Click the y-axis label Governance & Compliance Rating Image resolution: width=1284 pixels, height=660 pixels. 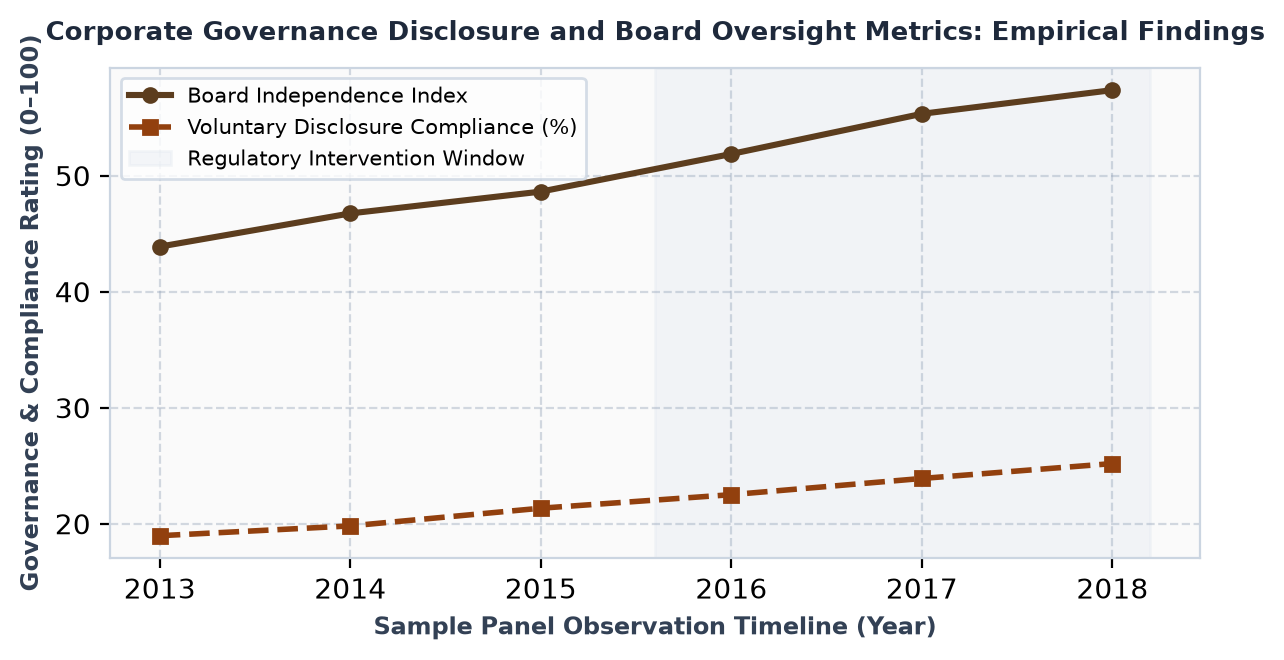click(x=30, y=313)
